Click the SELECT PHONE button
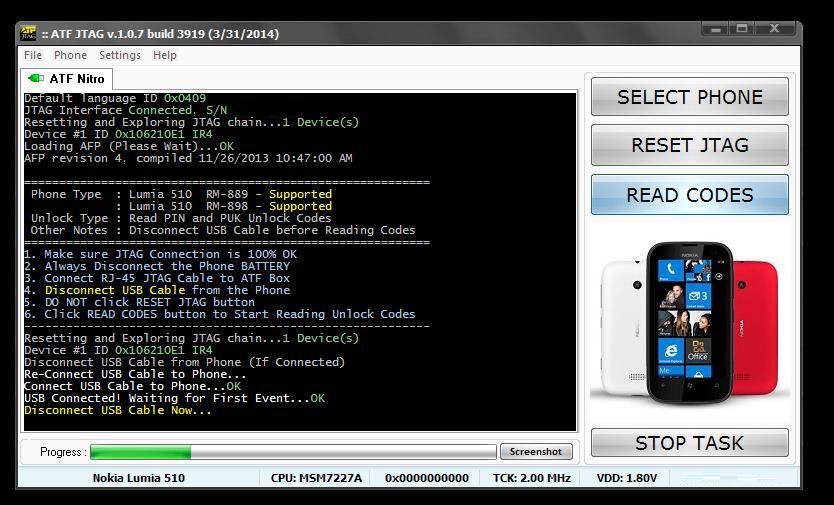This screenshot has height=505, width=834. (690, 97)
